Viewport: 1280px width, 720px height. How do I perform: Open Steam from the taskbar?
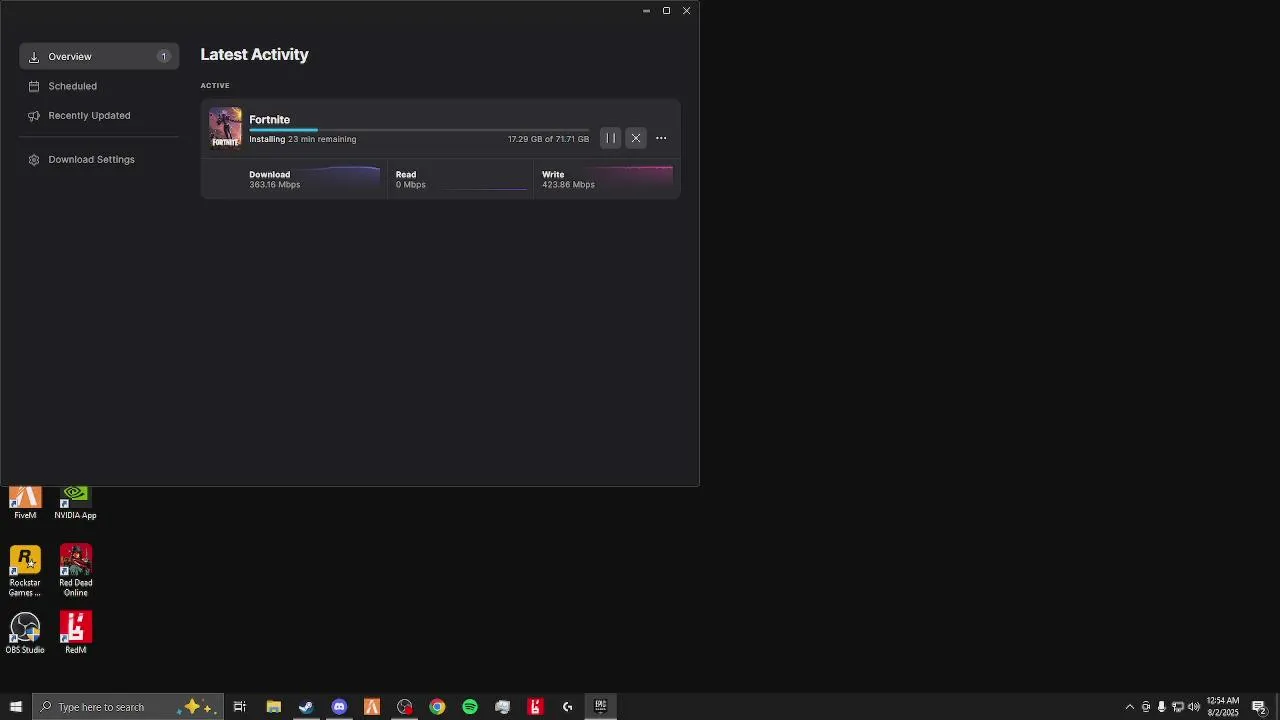306,707
